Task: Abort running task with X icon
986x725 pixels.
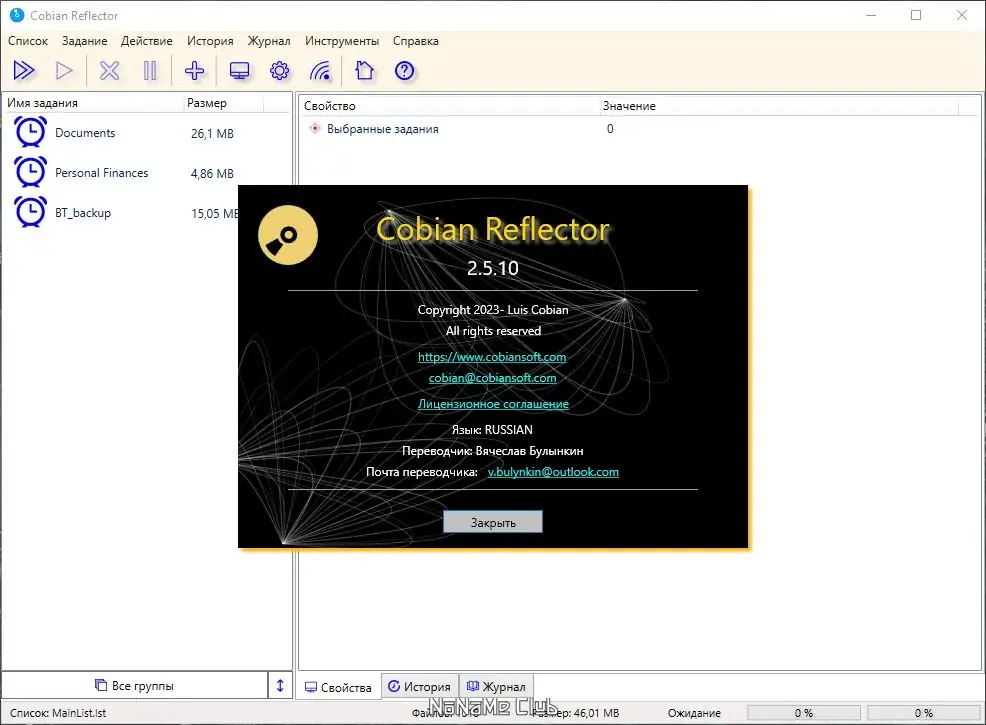Action: pyautogui.click(x=109, y=70)
